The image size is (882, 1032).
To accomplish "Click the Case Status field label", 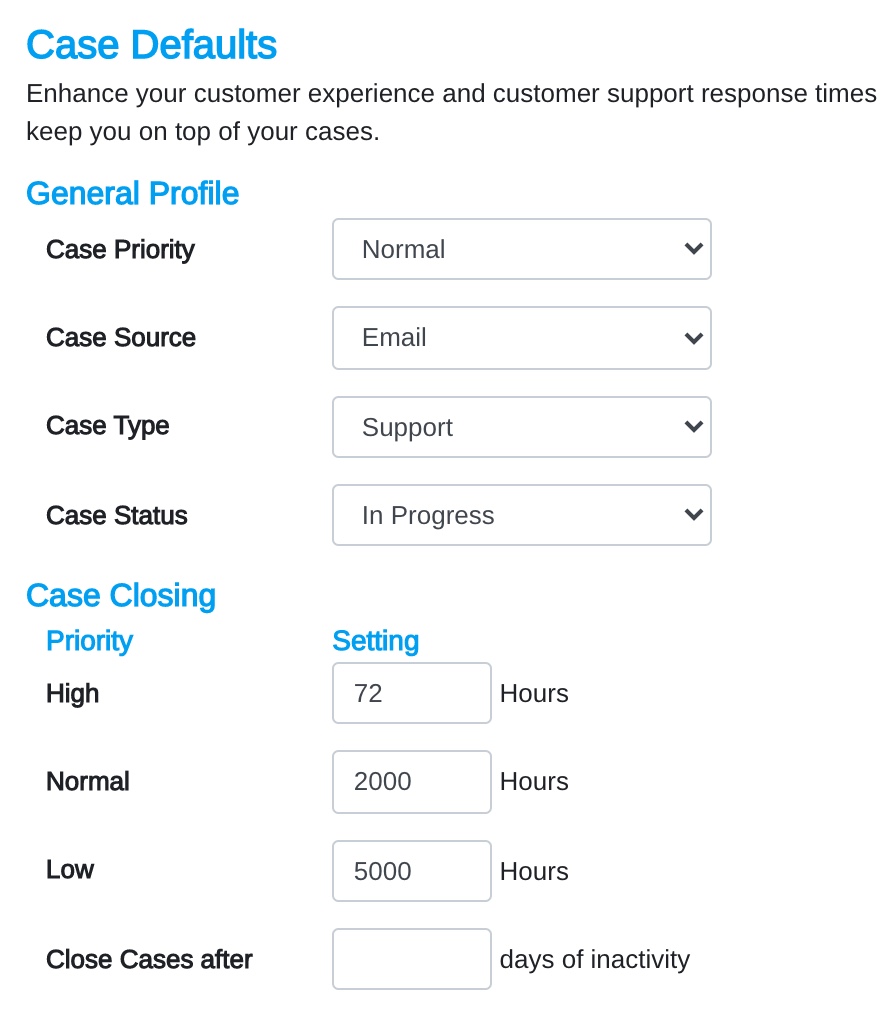I will [x=117, y=515].
